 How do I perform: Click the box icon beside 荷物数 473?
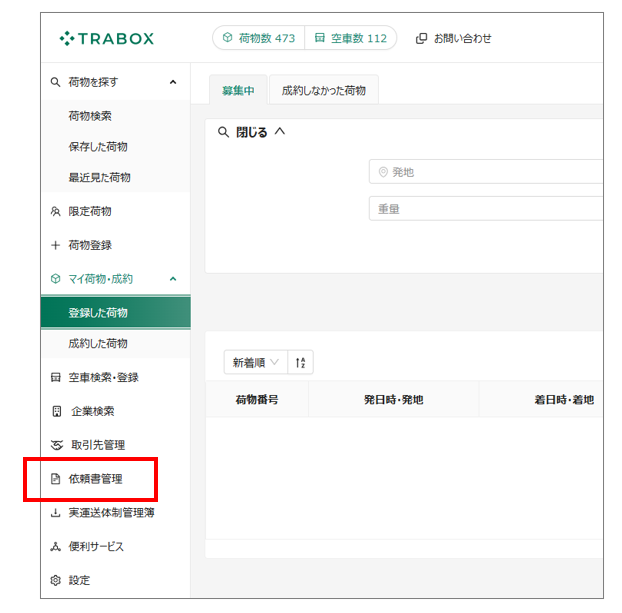227,37
